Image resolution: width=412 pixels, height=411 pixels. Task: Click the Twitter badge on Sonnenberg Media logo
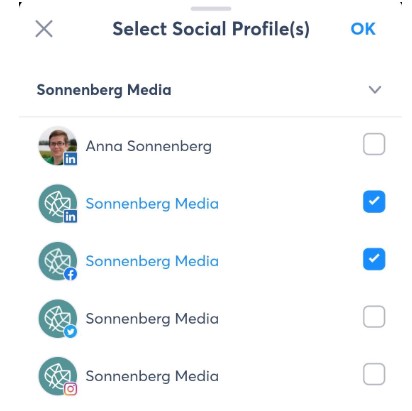pos(70,332)
